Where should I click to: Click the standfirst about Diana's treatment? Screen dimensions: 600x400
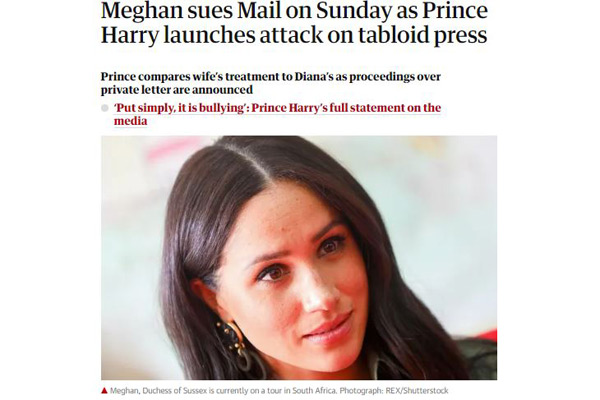(x=270, y=77)
